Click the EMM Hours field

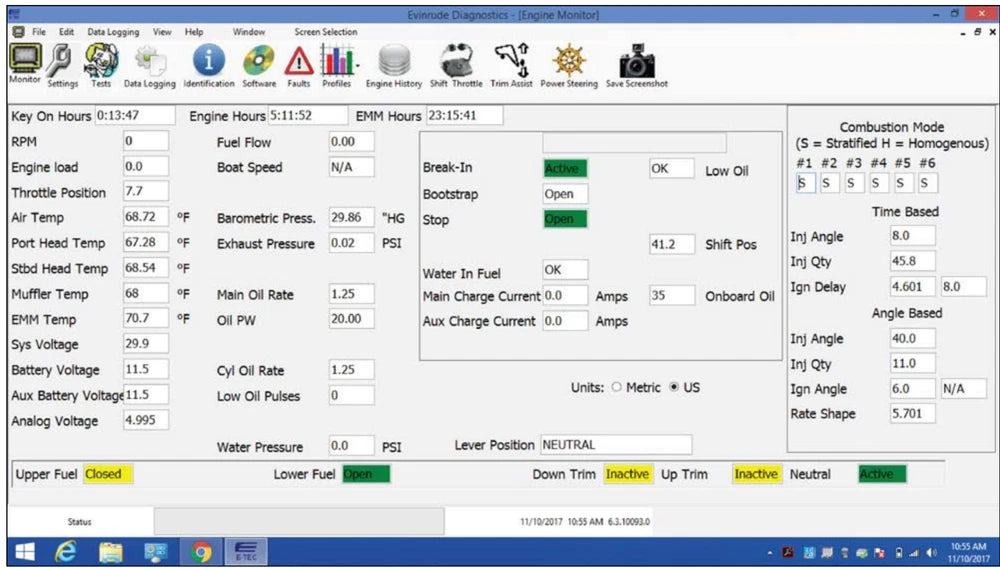pos(464,115)
